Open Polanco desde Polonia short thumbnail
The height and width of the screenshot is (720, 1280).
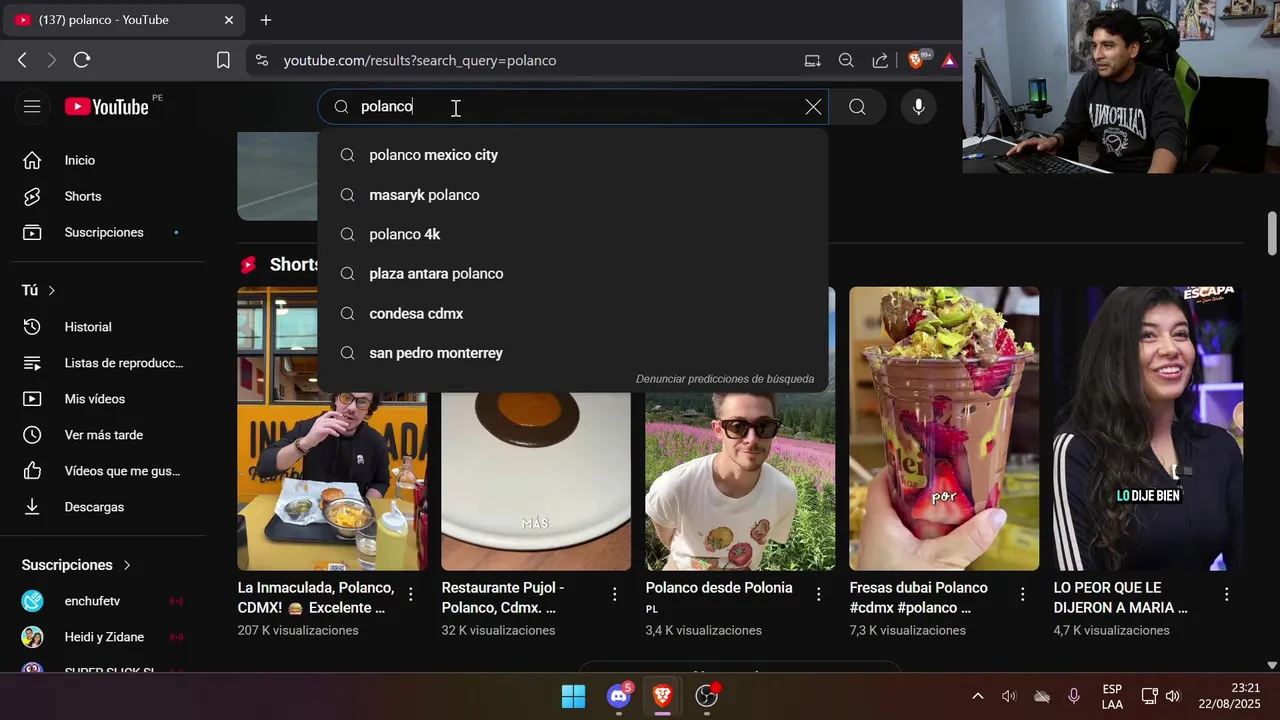(740, 480)
